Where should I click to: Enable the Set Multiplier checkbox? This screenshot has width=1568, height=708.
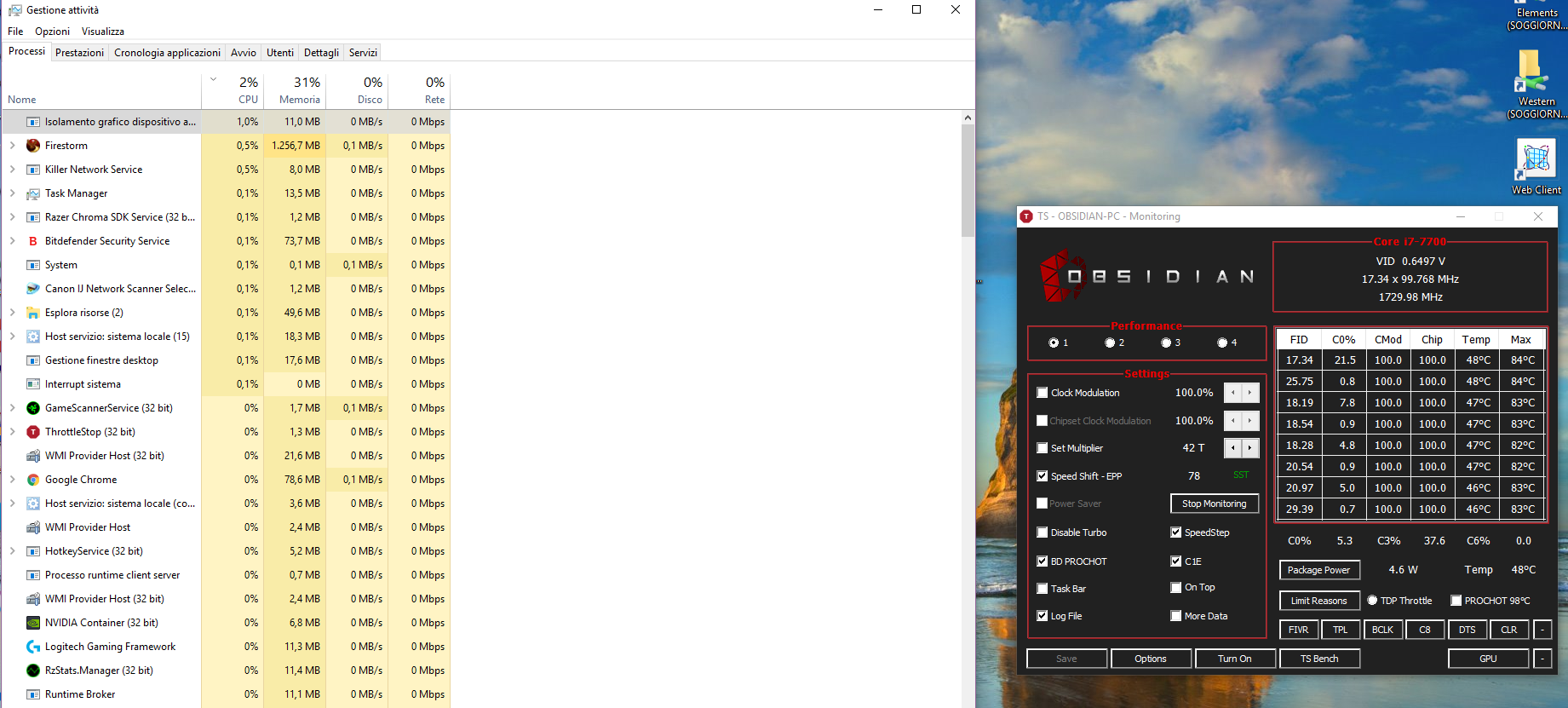(1042, 448)
